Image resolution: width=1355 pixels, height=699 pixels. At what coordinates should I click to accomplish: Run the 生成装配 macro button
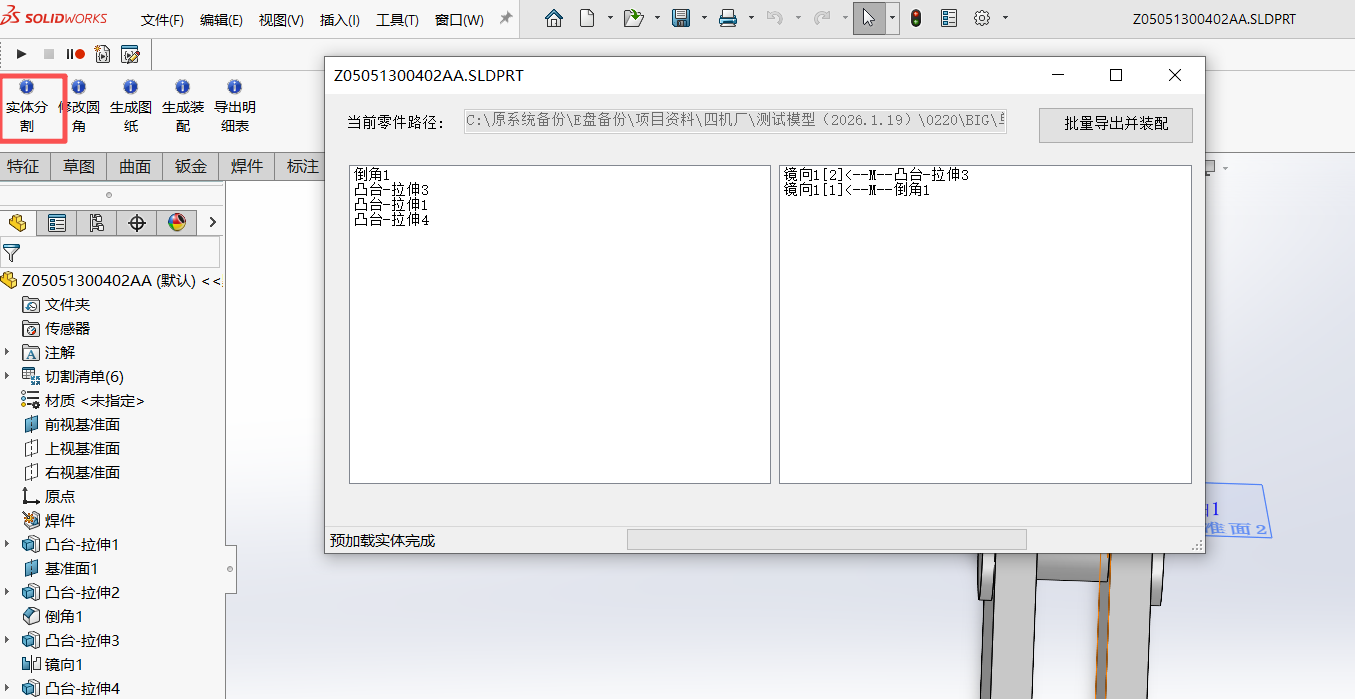[x=183, y=107]
